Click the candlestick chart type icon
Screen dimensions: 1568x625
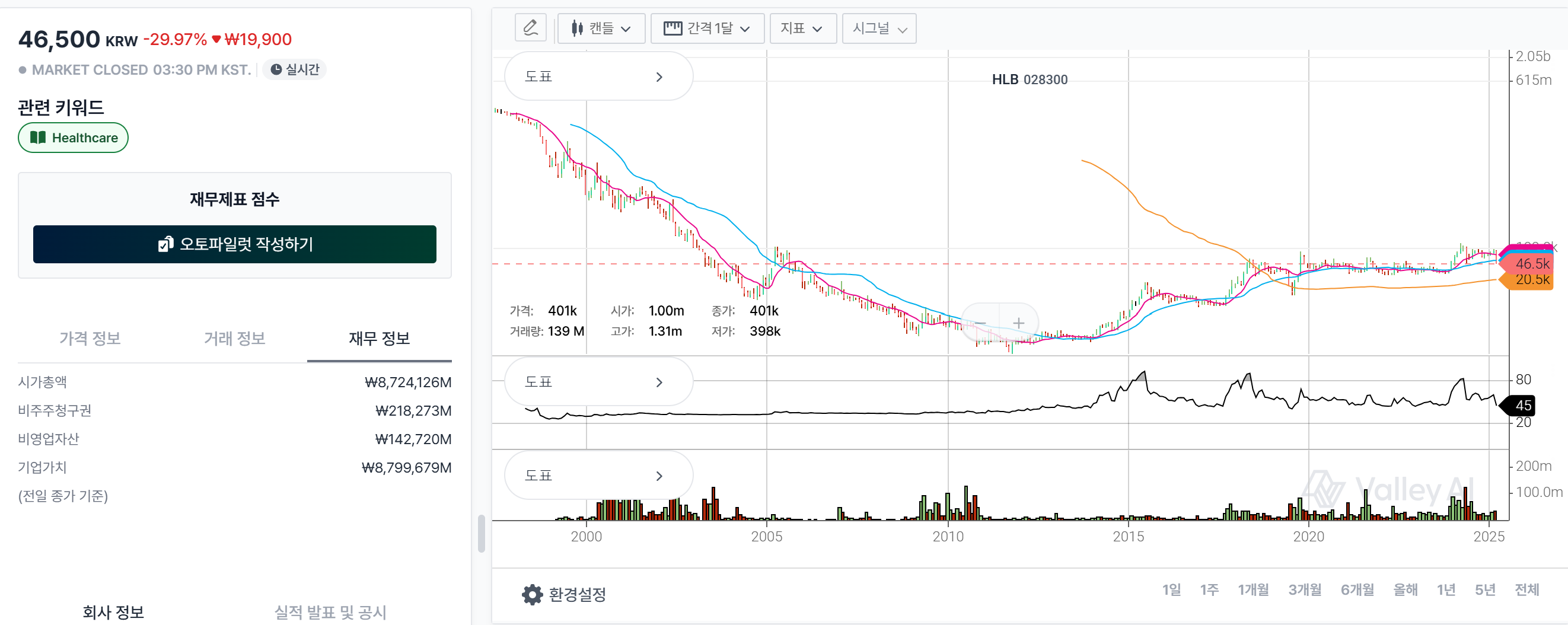[x=577, y=28]
